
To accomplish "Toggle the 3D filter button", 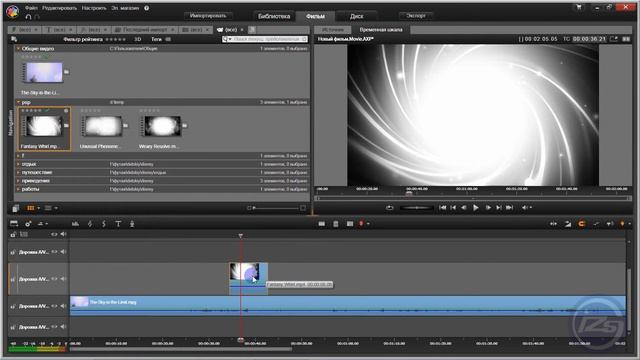I will coord(138,39).
